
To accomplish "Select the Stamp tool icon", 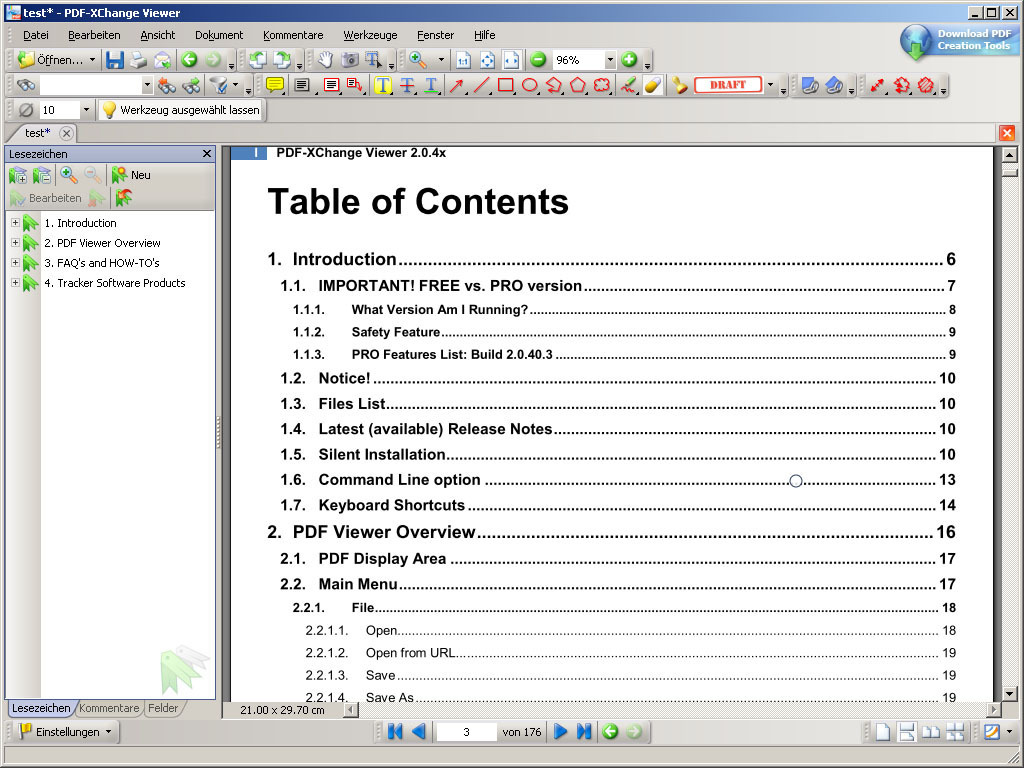I will [x=679, y=85].
